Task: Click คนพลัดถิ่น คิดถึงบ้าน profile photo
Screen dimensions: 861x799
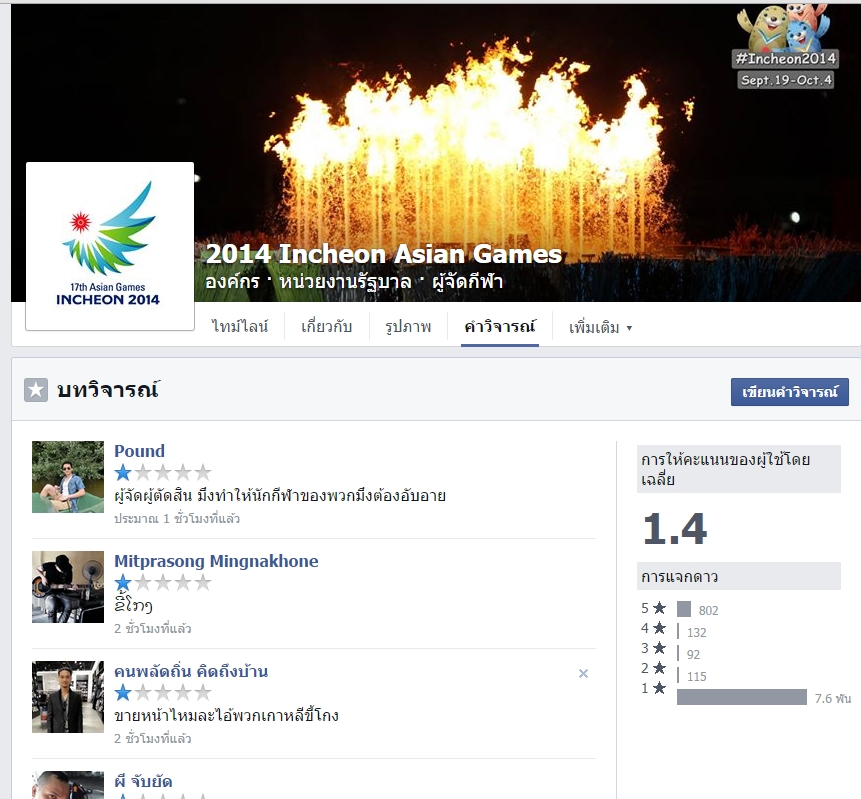Action: coord(68,696)
